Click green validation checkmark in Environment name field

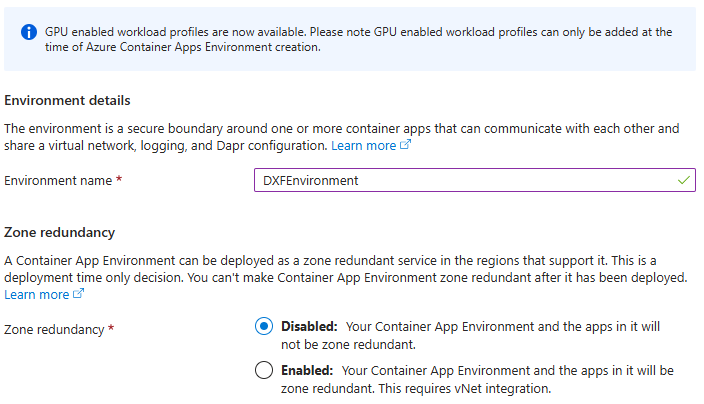[x=683, y=181]
